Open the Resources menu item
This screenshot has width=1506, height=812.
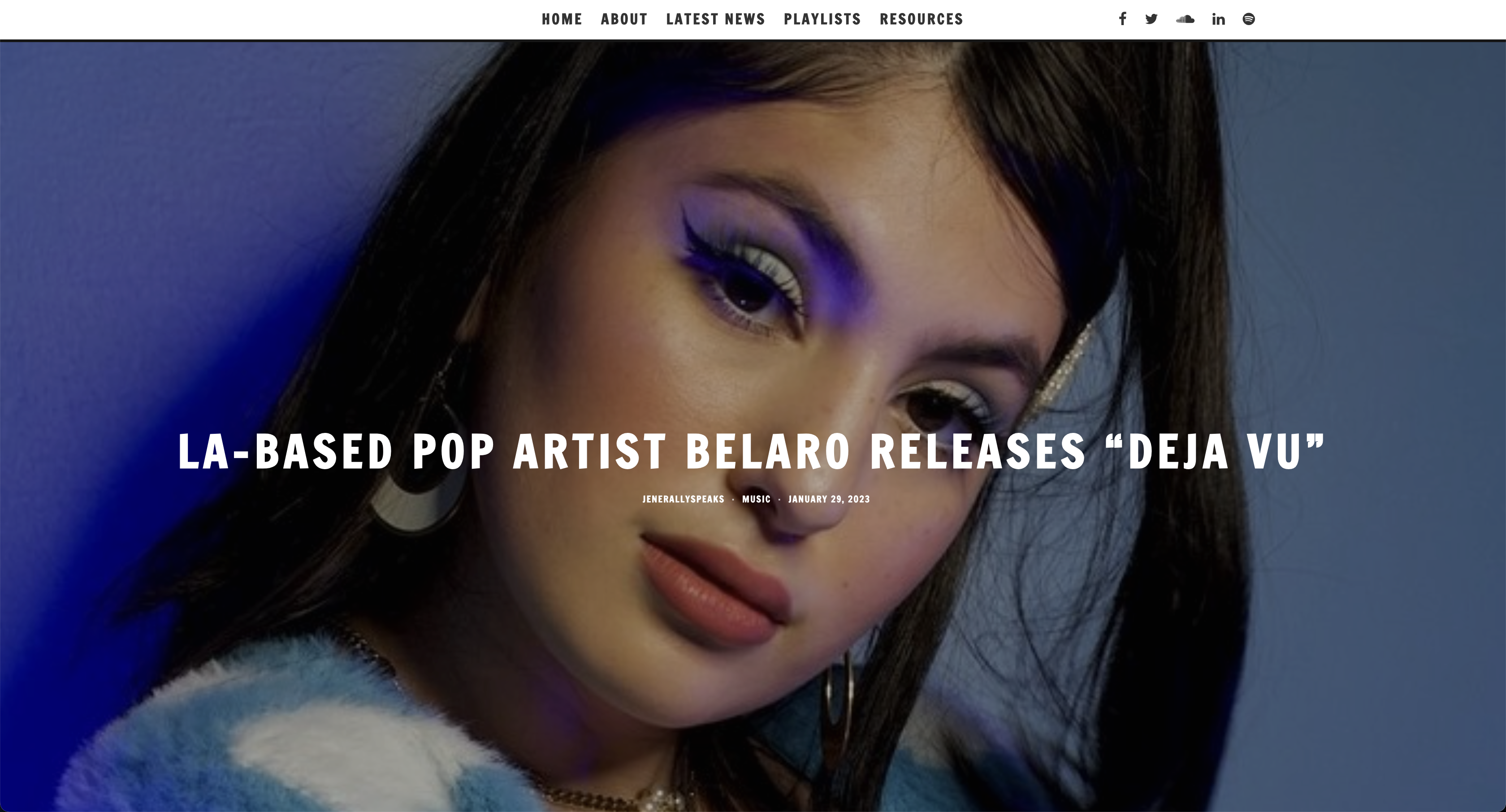(x=922, y=19)
